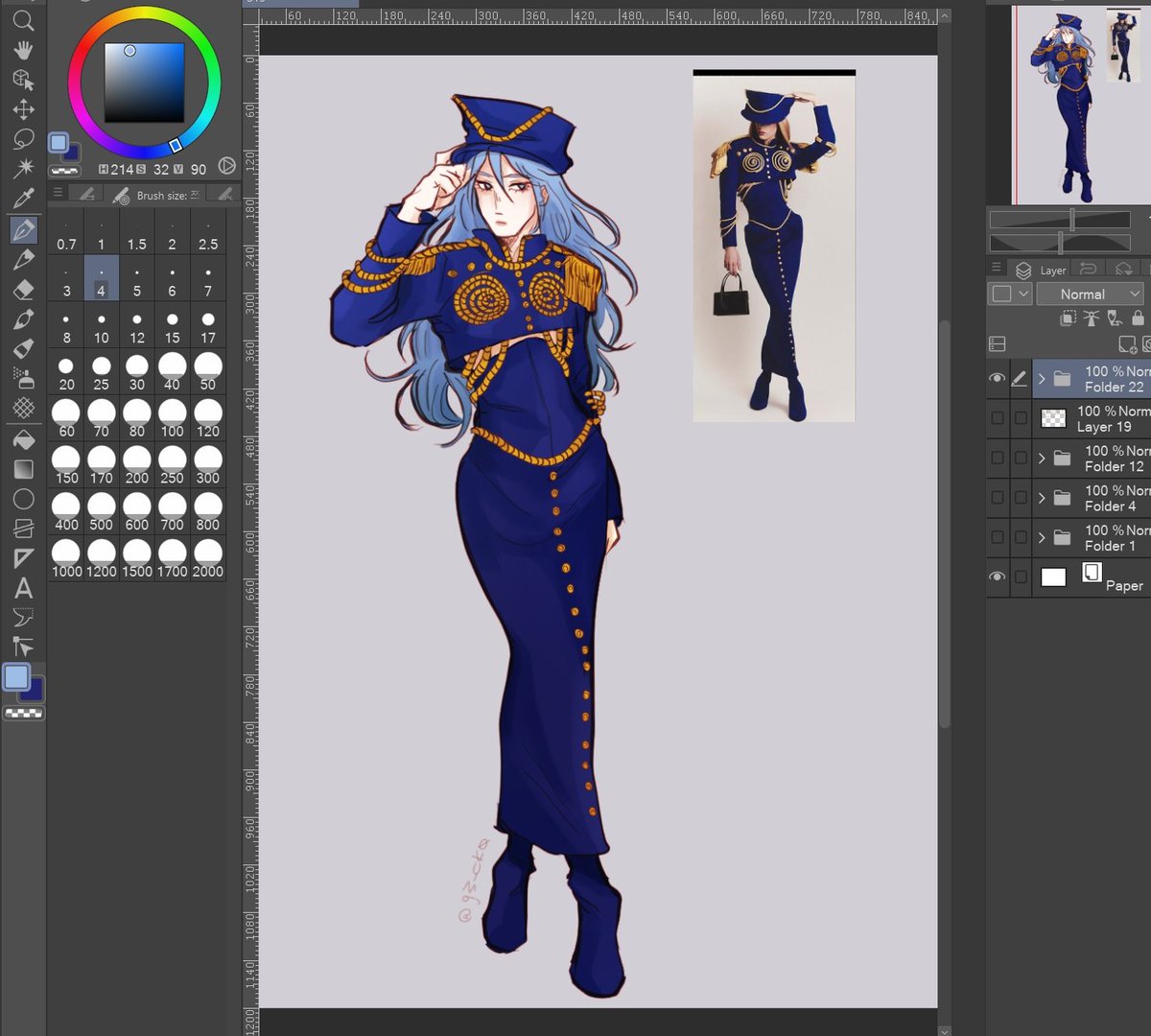Show the Paper layer visibility toggle
This screenshot has height=1036, width=1151.
pos(998,577)
